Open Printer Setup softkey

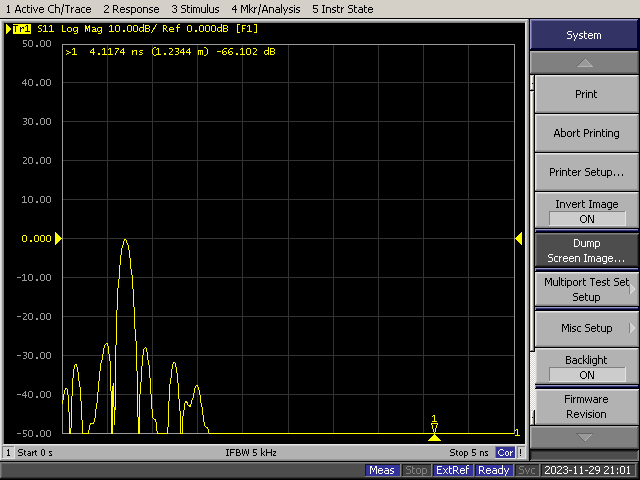(586, 172)
